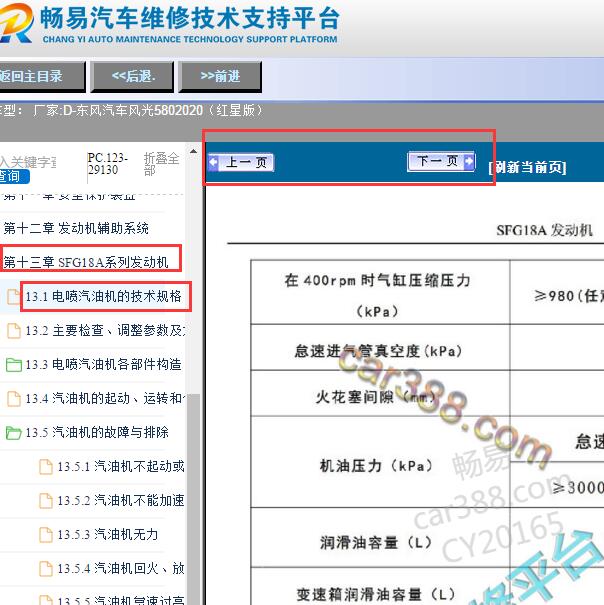Focus the keyword search input field
604x605 pixels.
click(x=28, y=162)
